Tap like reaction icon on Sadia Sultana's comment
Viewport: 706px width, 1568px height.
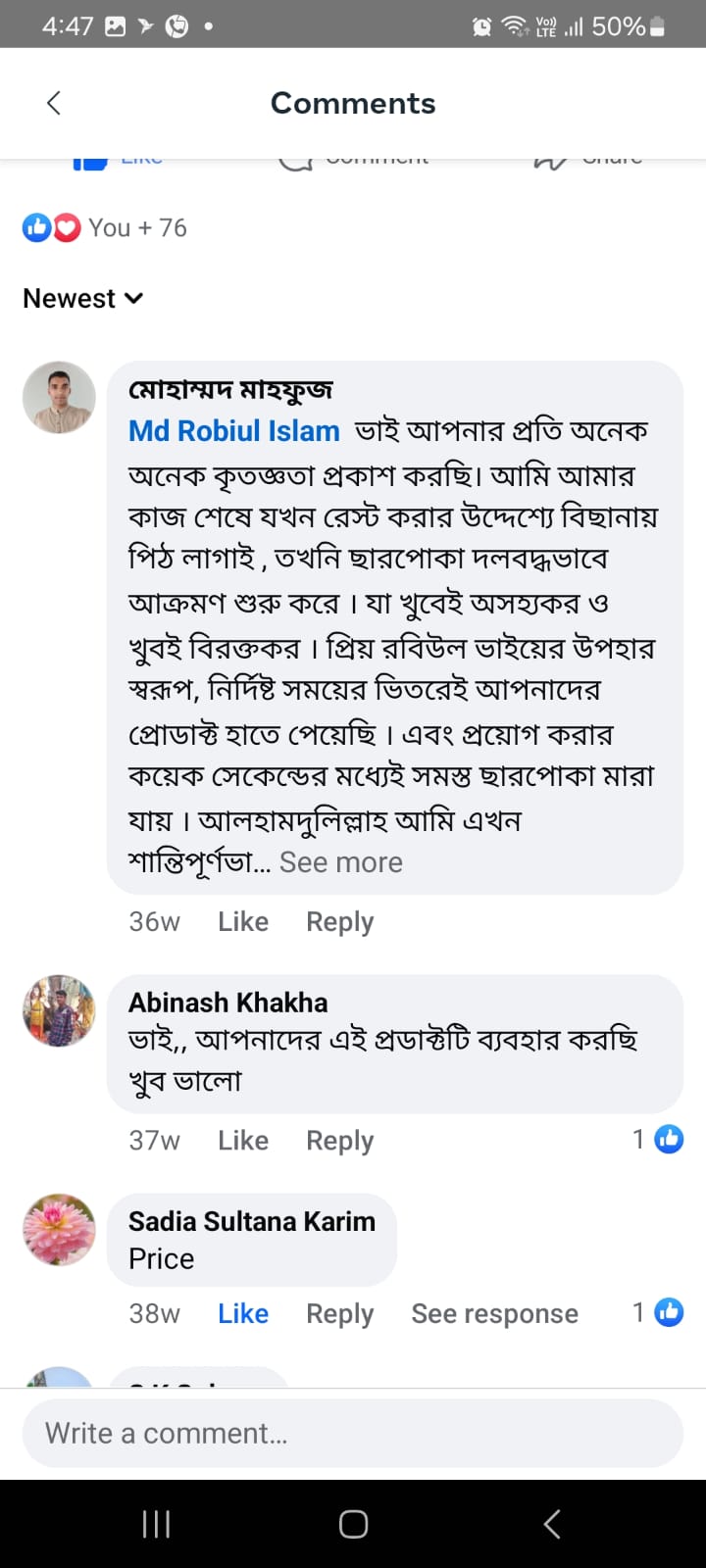[x=669, y=1312]
